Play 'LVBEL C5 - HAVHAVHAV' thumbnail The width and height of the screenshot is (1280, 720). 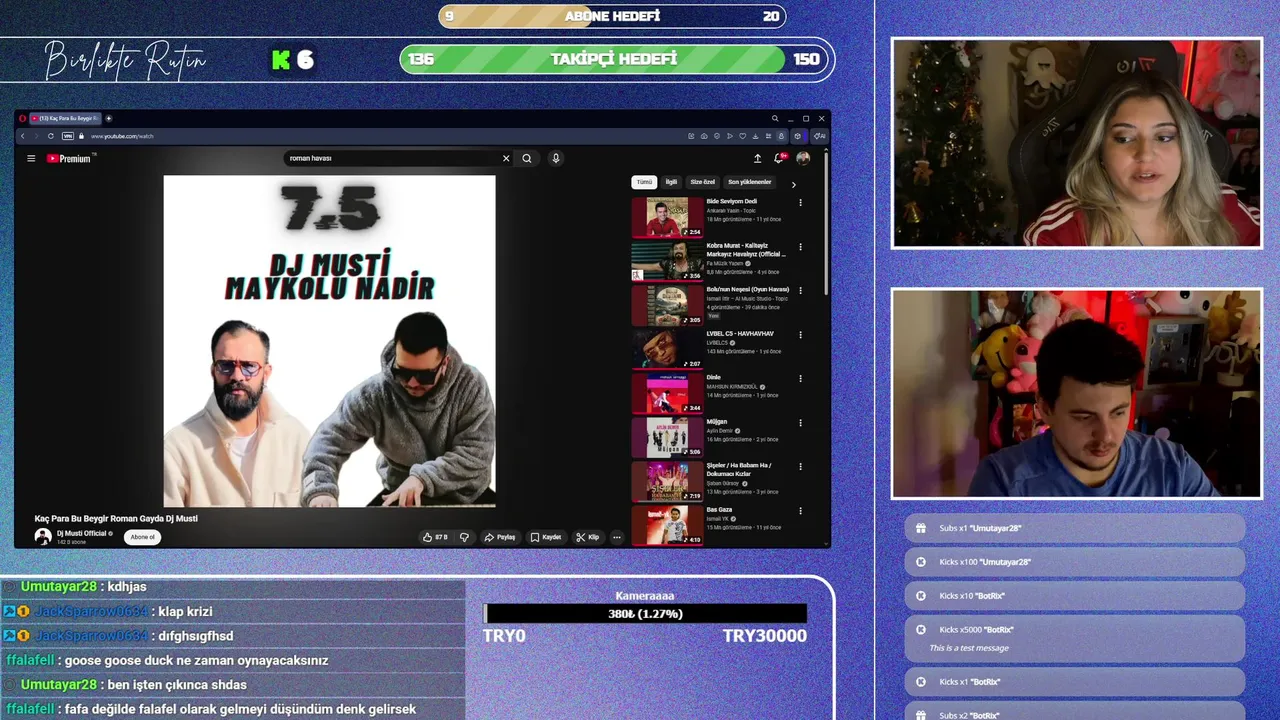point(667,349)
